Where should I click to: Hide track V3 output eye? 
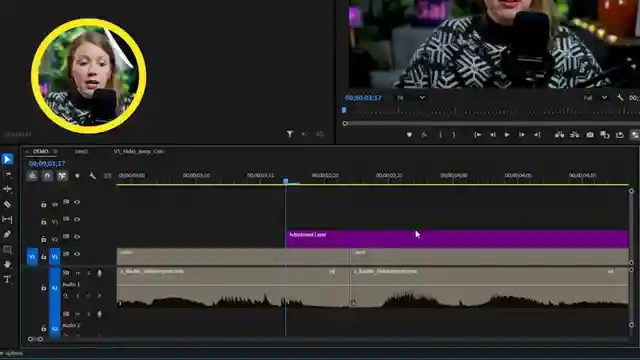click(77, 219)
